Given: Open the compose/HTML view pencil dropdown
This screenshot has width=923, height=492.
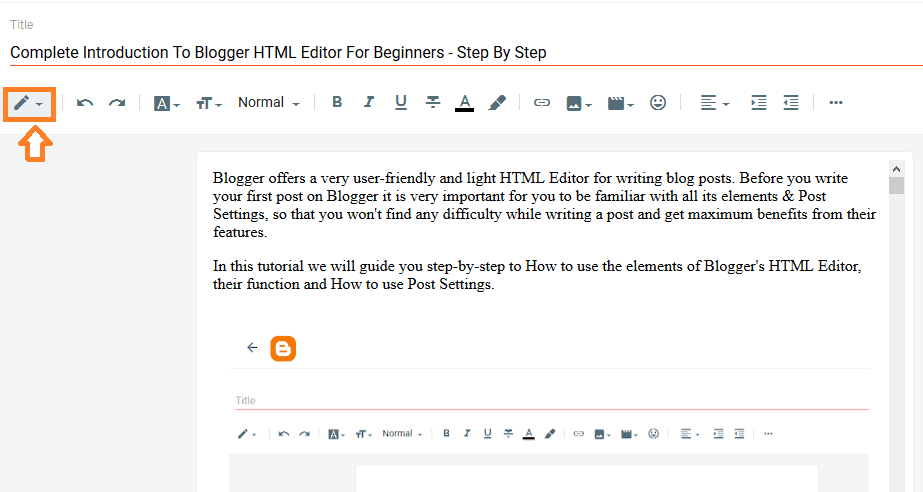Looking at the screenshot, I should [29, 103].
